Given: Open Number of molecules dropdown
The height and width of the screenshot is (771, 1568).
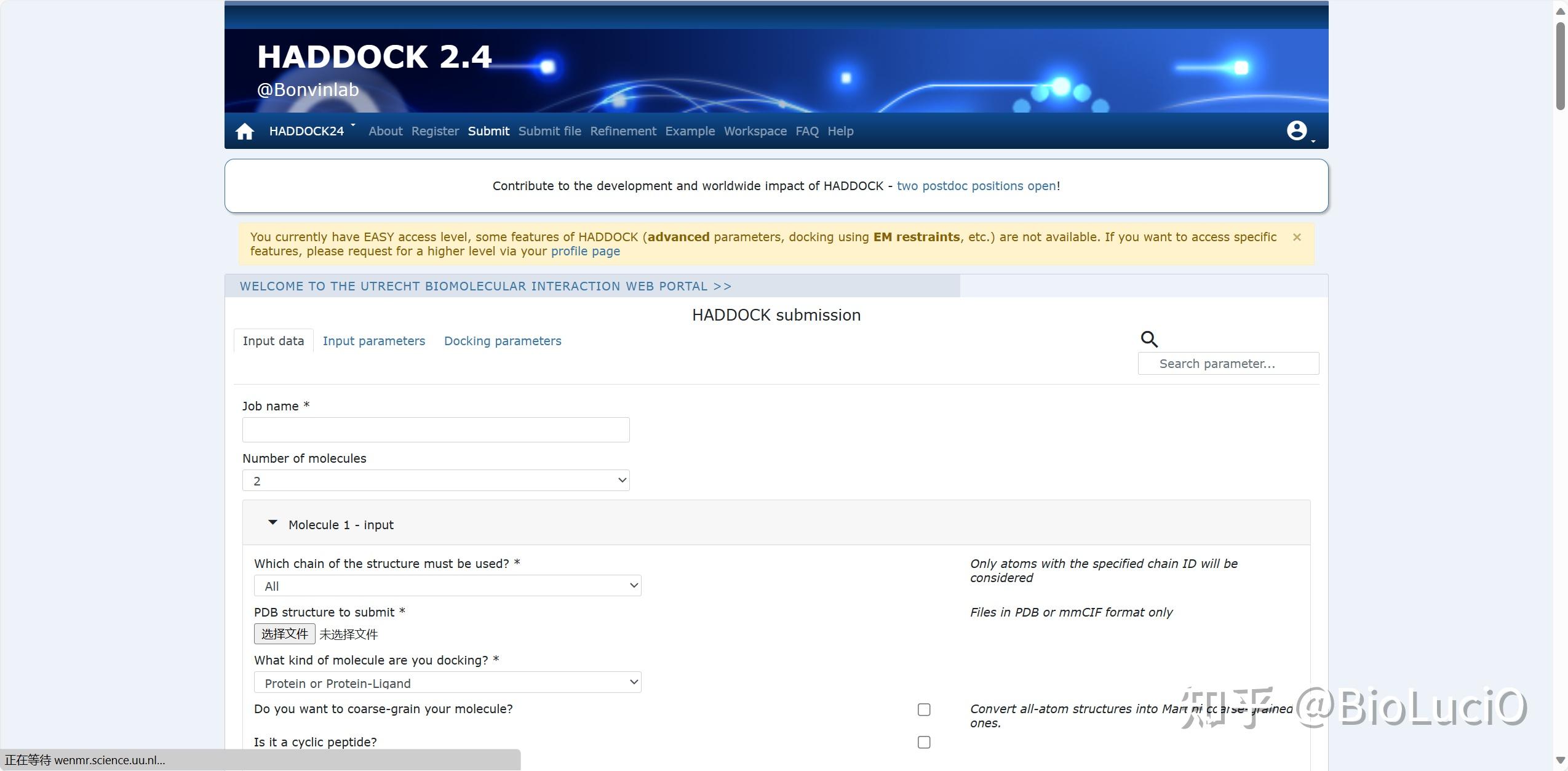Looking at the screenshot, I should tap(436, 481).
